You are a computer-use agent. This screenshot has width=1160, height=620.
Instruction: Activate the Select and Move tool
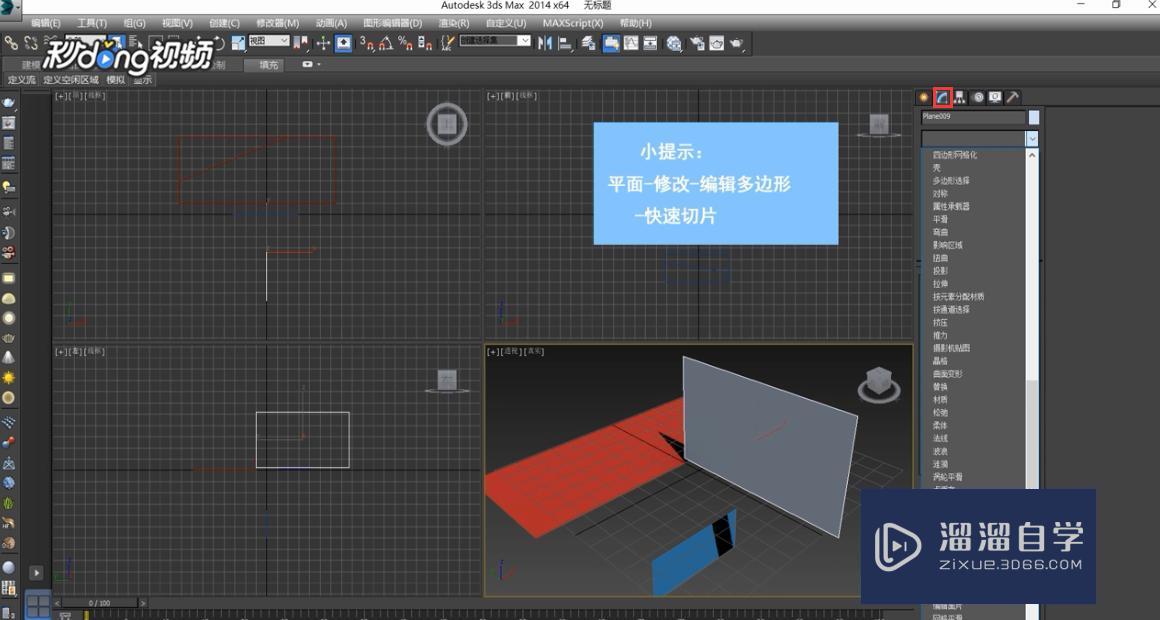(x=200, y=43)
